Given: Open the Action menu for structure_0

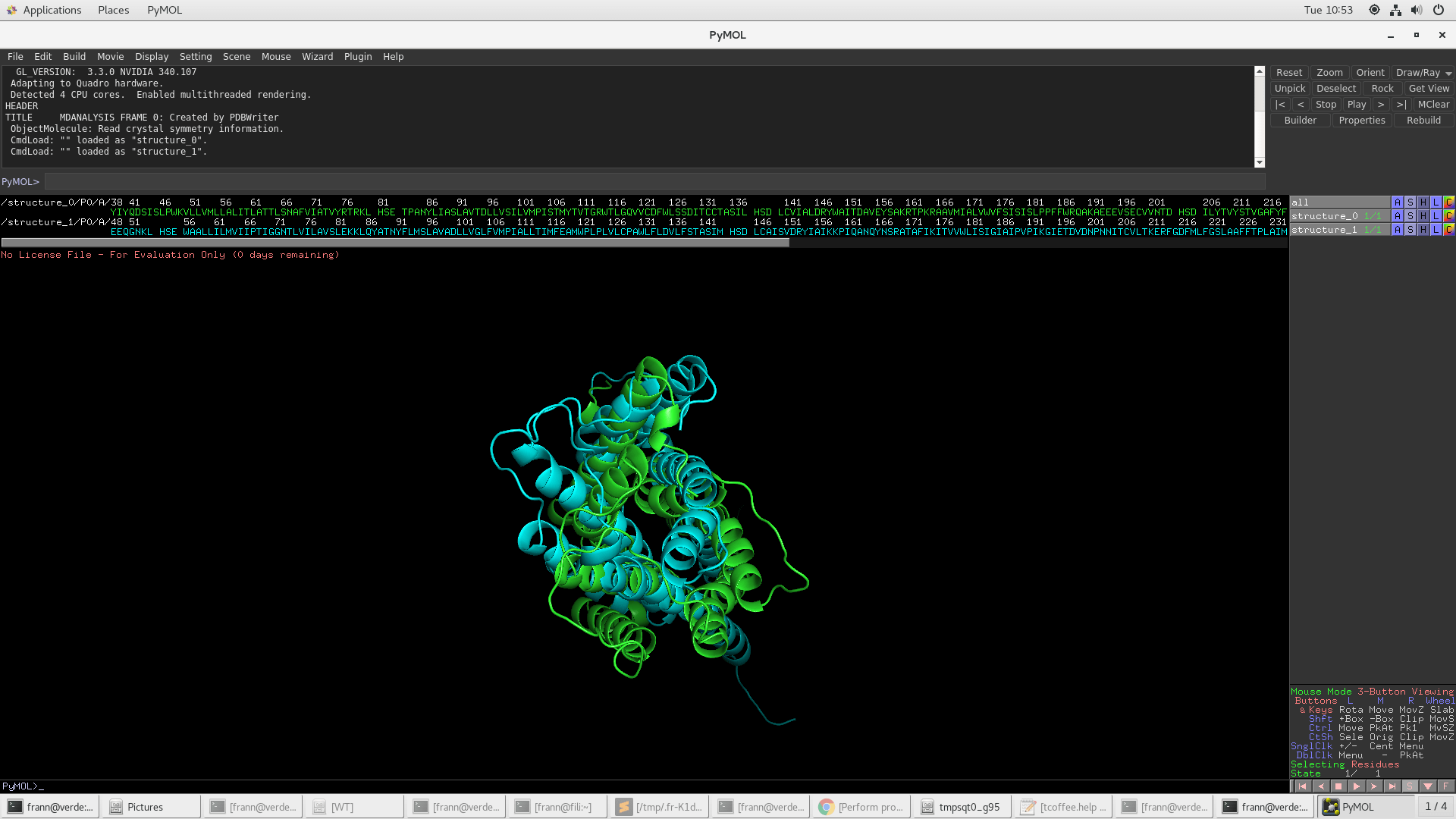Looking at the screenshot, I should 1398,215.
